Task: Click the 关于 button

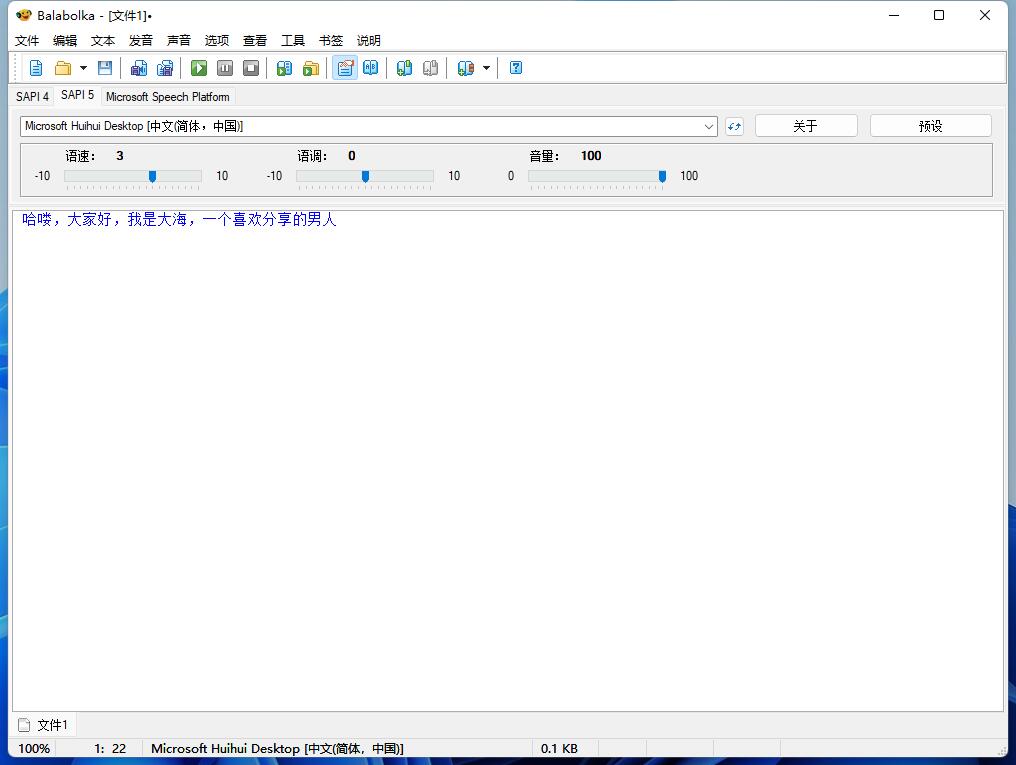Action: tap(805, 126)
